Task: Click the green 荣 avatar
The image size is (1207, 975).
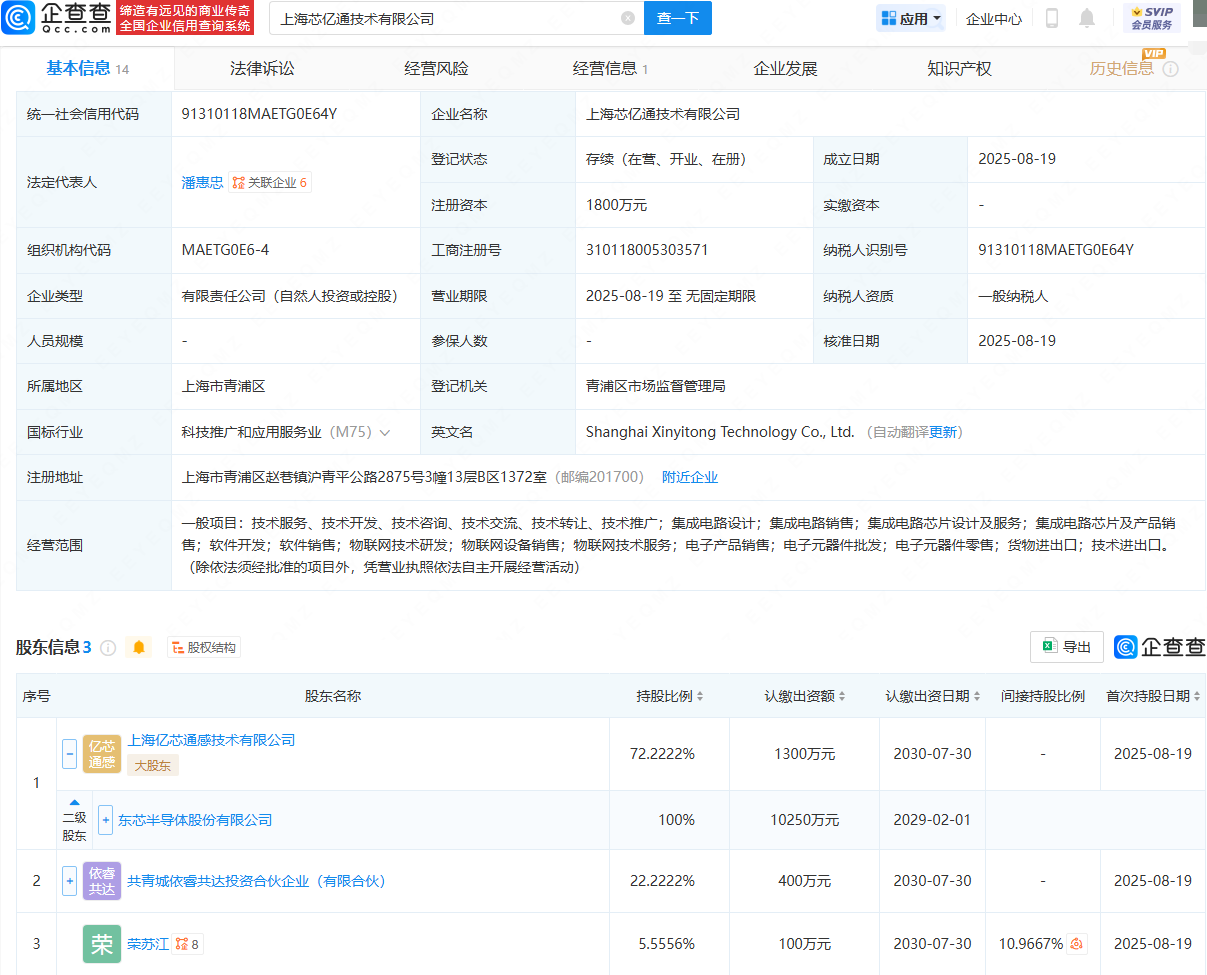Action: [x=102, y=944]
